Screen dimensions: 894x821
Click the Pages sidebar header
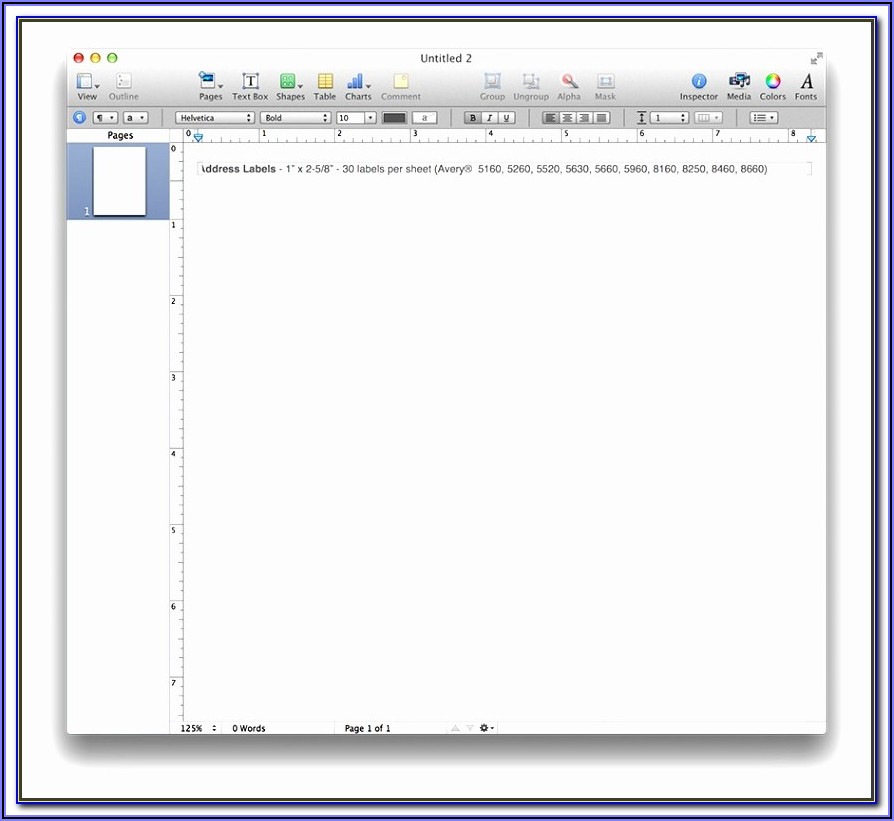(120, 135)
